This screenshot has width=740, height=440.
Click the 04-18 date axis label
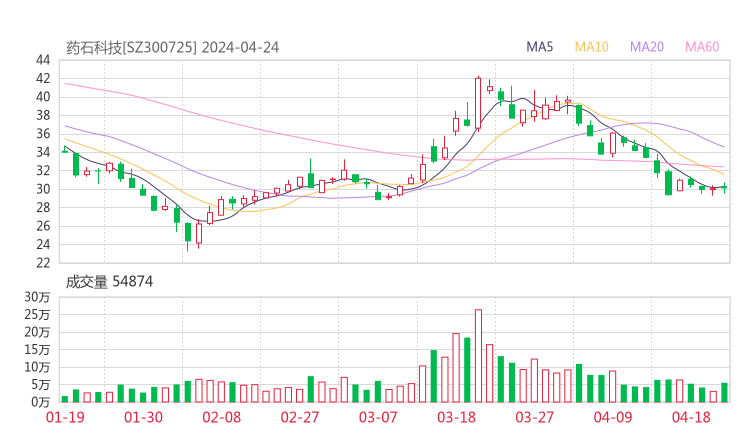(x=691, y=417)
